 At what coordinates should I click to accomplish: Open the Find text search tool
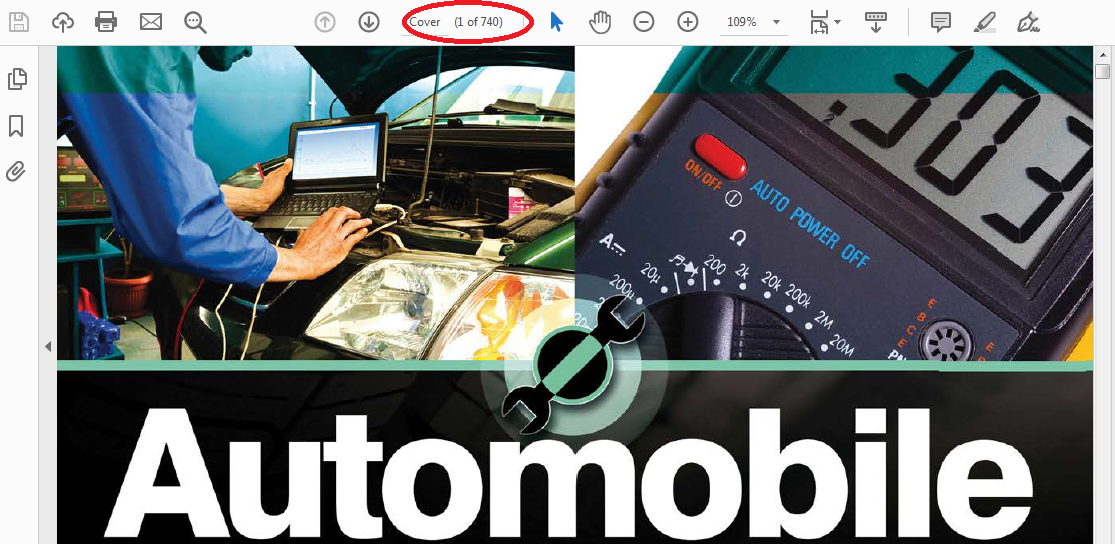pos(195,22)
